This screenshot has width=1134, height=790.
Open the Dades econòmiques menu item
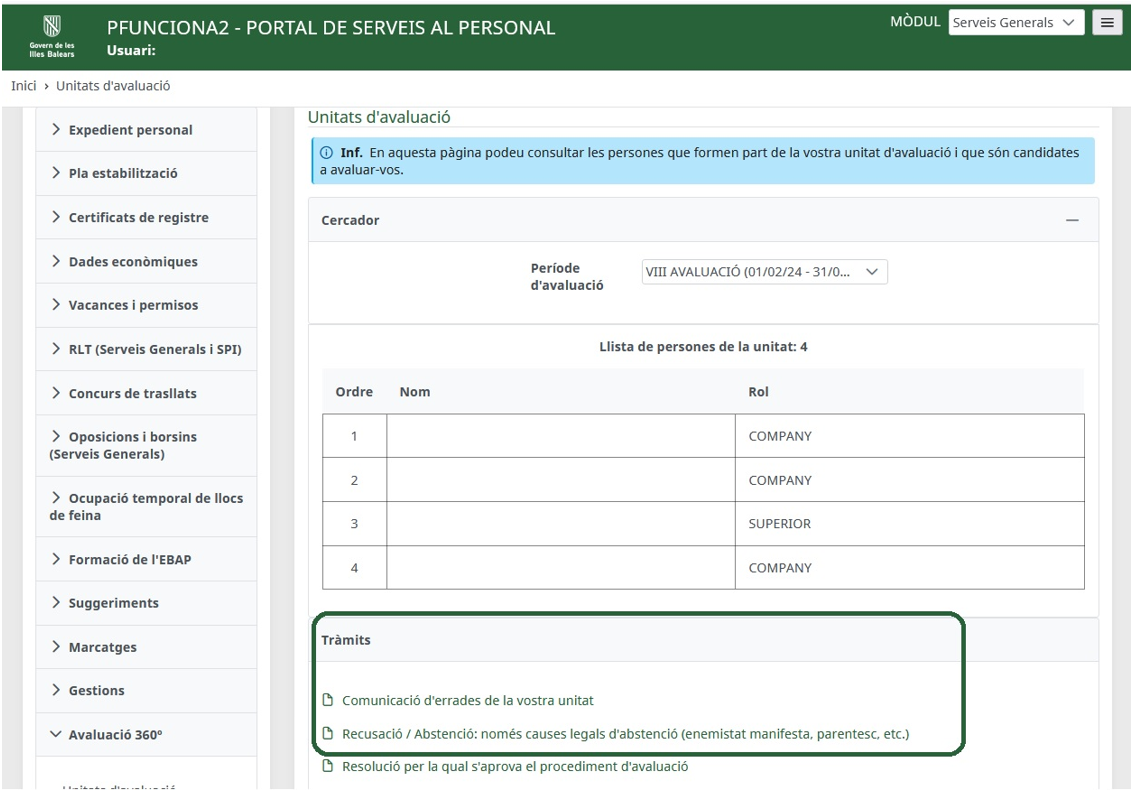(132, 262)
